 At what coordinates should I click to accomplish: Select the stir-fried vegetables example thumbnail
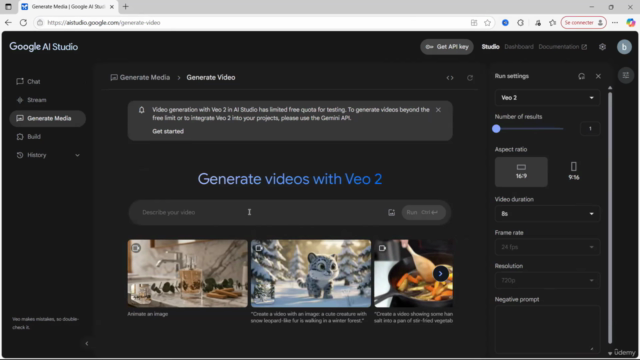click(413, 273)
